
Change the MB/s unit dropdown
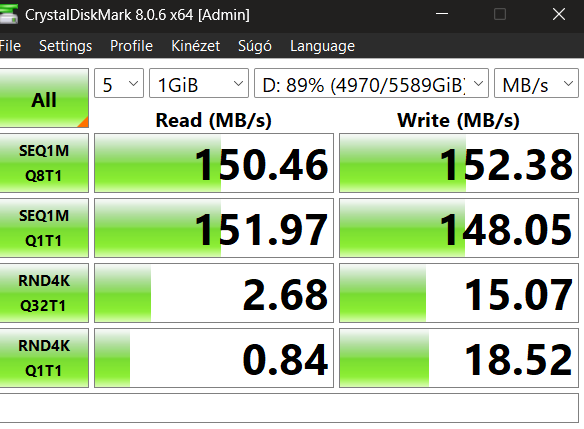coord(536,83)
